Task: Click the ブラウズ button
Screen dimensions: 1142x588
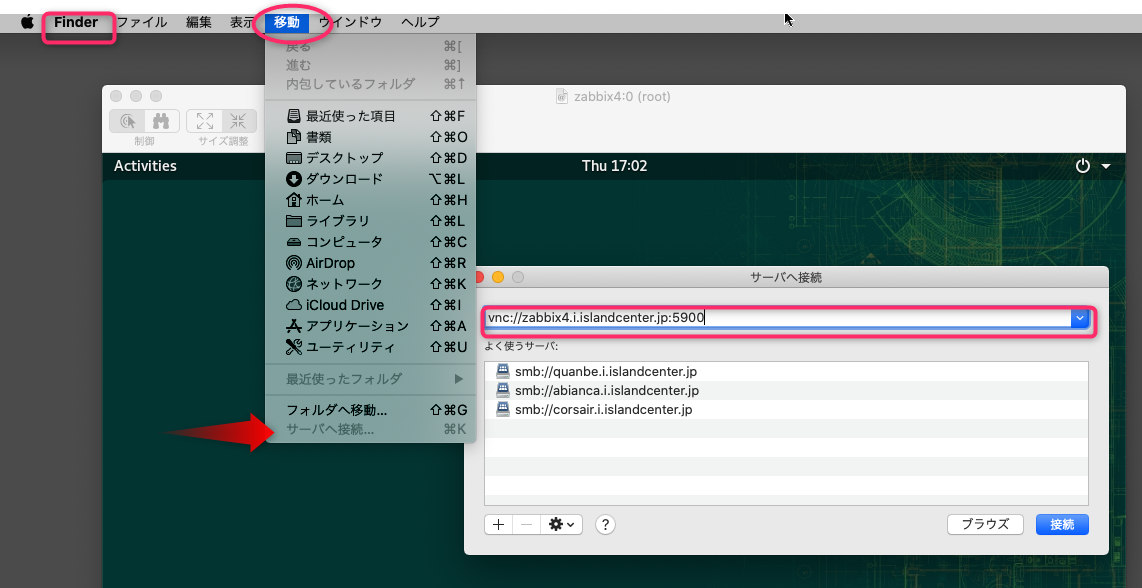Action: (x=985, y=524)
